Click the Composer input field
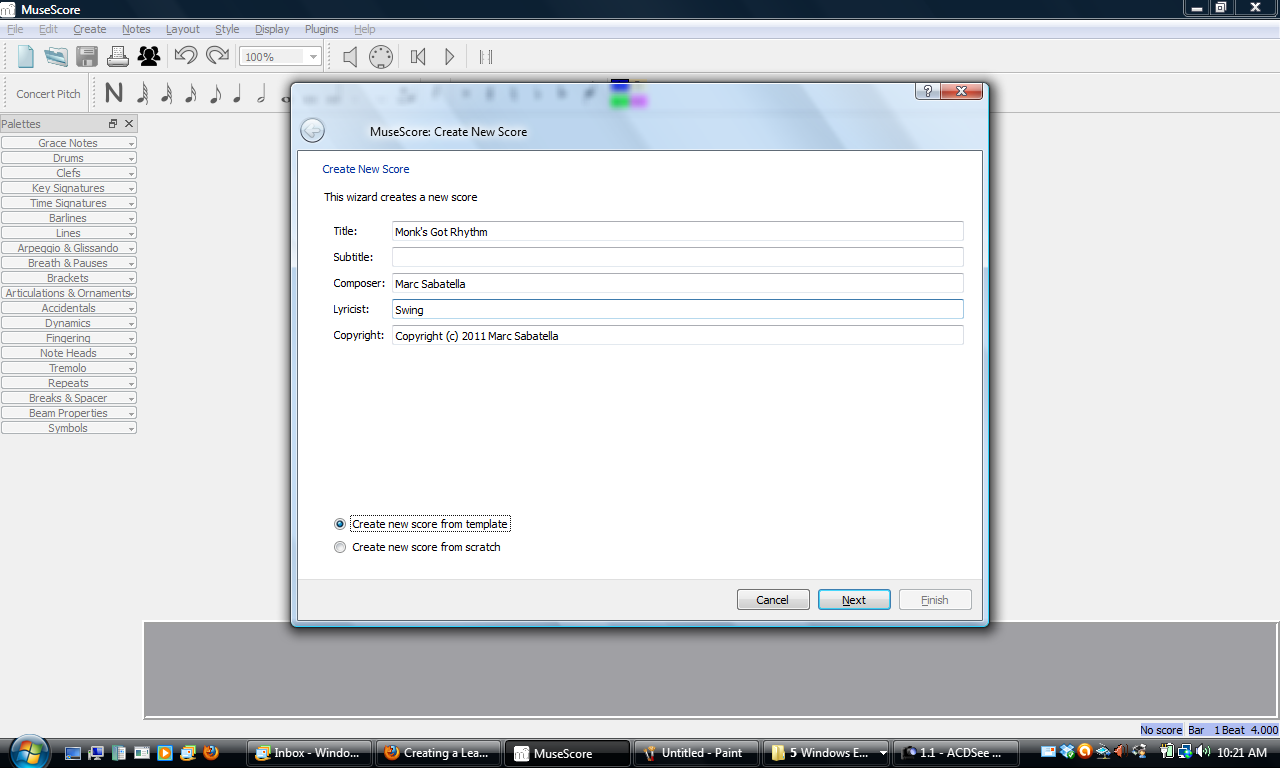The width and height of the screenshot is (1280, 768). click(678, 283)
